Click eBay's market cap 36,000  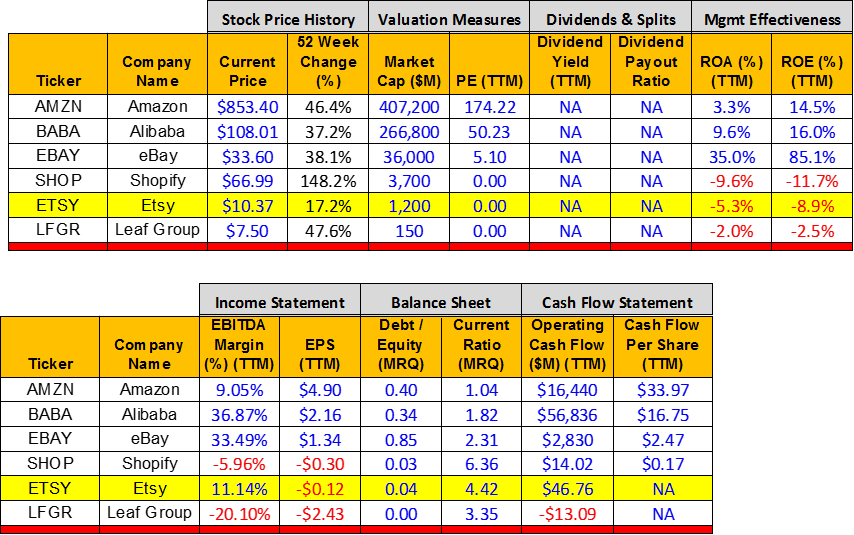coord(409,157)
